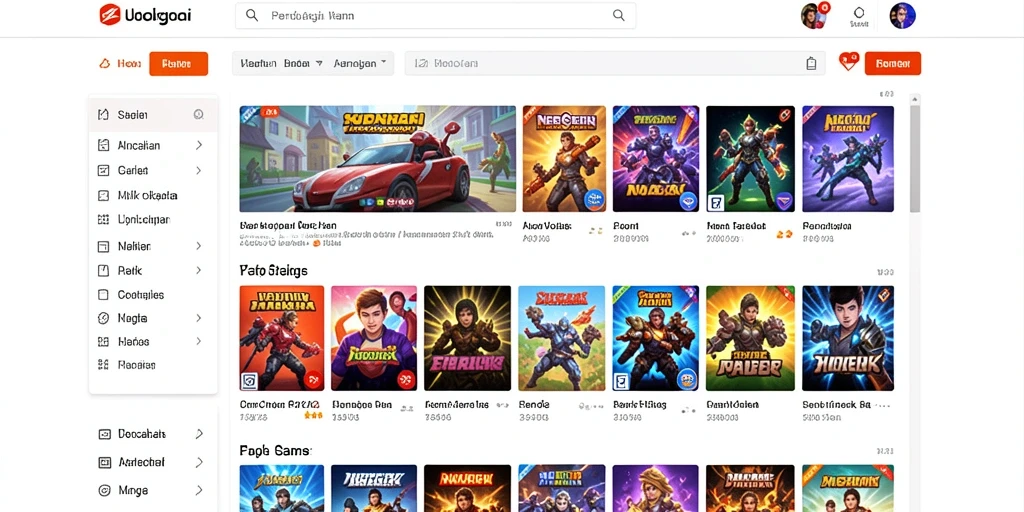Click the Fapb Sams: section heading
The width and height of the screenshot is (1024, 512).
click(x=276, y=451)
